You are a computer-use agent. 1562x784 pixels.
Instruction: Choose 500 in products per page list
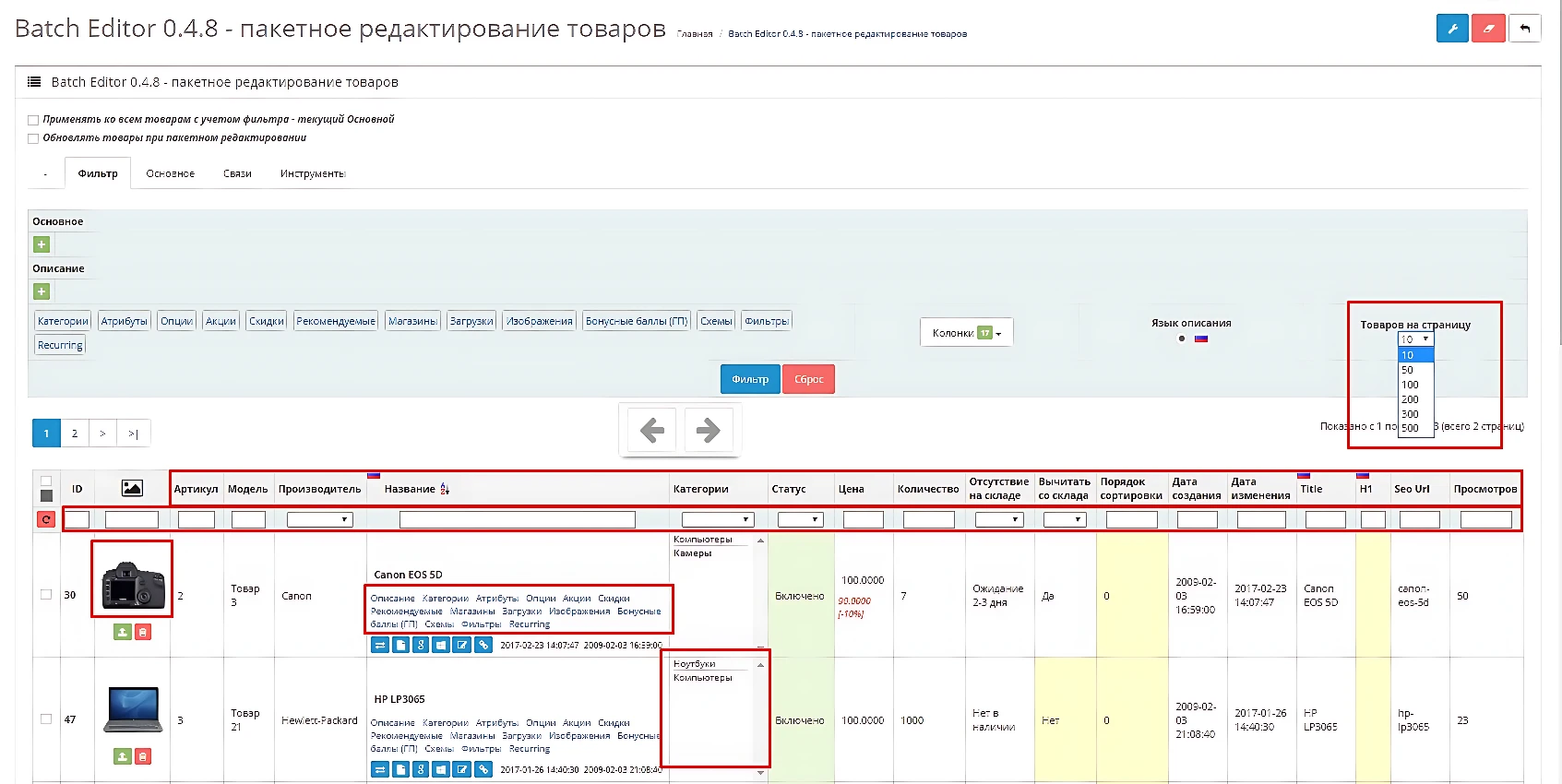[x=1415, y=428]
